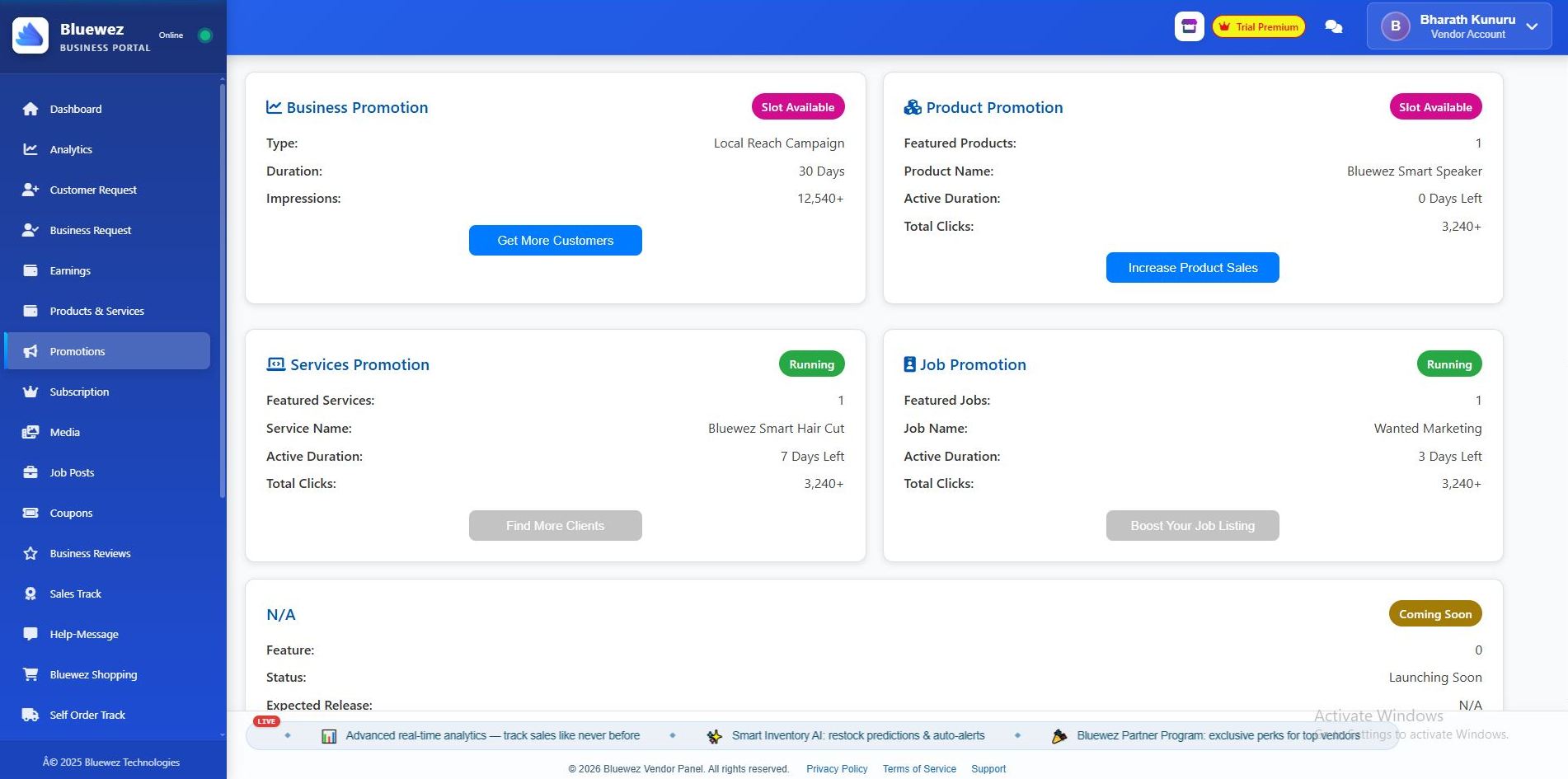The width and height of the screenshot is (1568, 779).
Task: Open the Terms of Service link
Action: [x=919, y=769]
